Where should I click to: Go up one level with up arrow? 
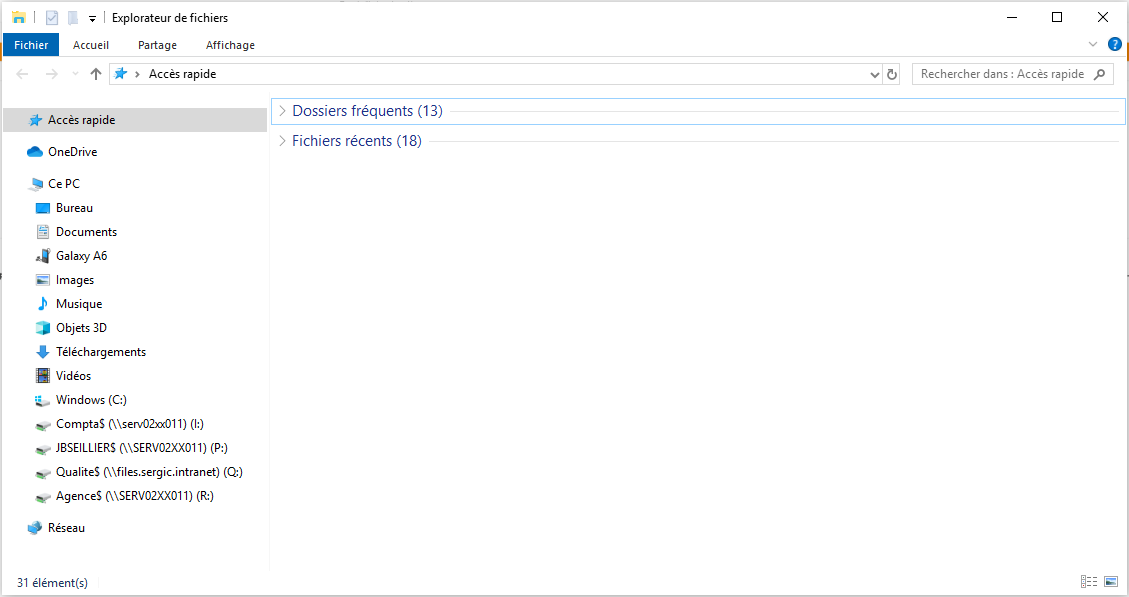(96, 74)
